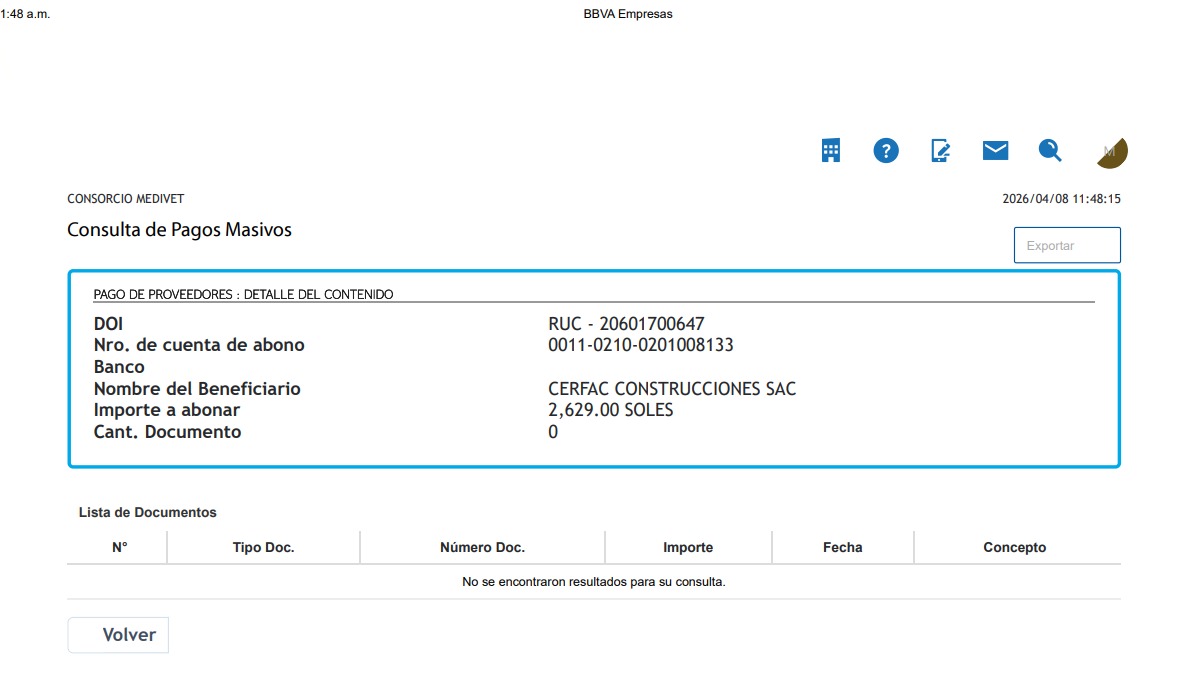Select the Fecha column header

842,547
